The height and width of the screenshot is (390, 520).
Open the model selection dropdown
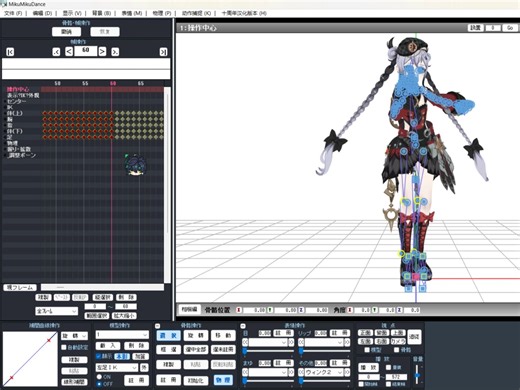click(x=122, y=335)
